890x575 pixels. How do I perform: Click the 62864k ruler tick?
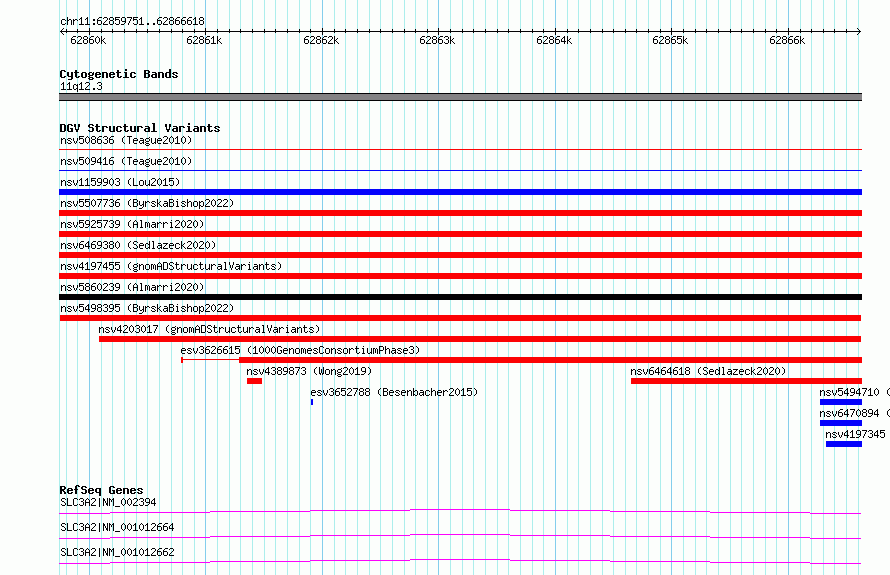[554, 40]
